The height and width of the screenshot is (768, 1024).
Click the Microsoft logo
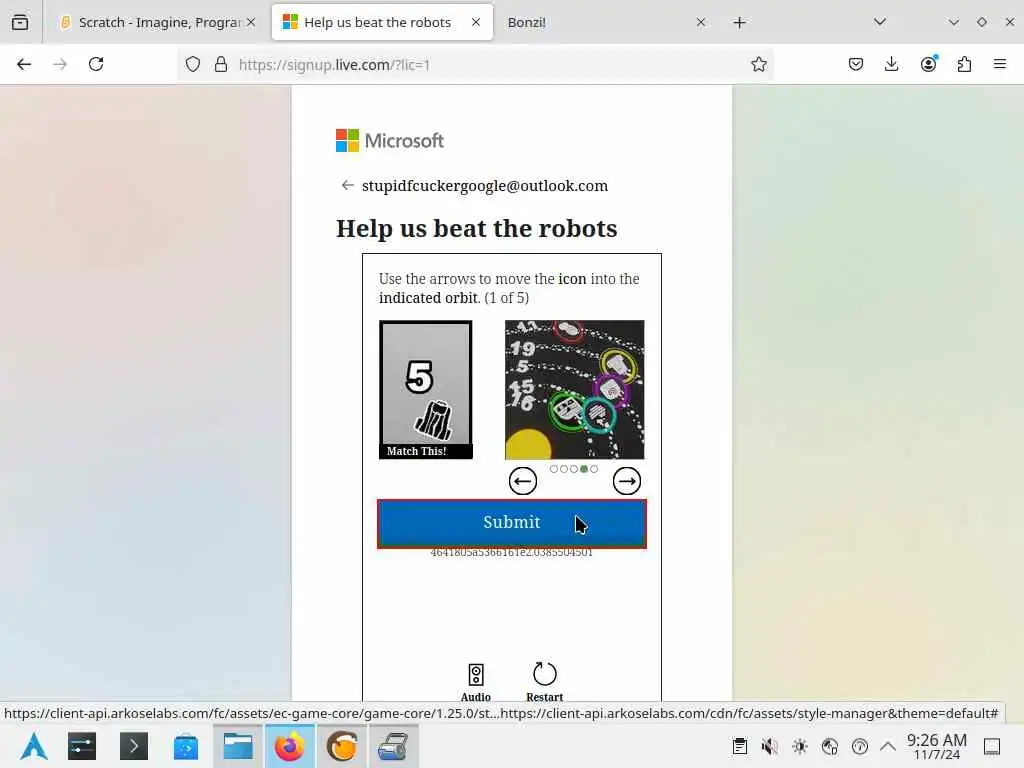pyautogui.click(x=390, y=140)
